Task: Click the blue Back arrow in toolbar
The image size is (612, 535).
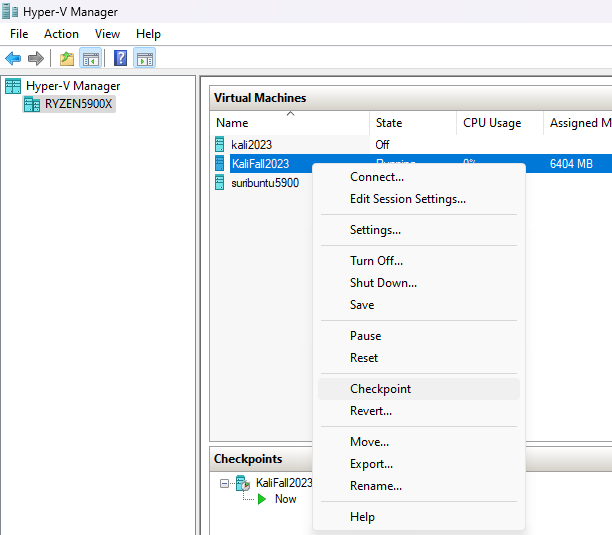Action: 13,59
